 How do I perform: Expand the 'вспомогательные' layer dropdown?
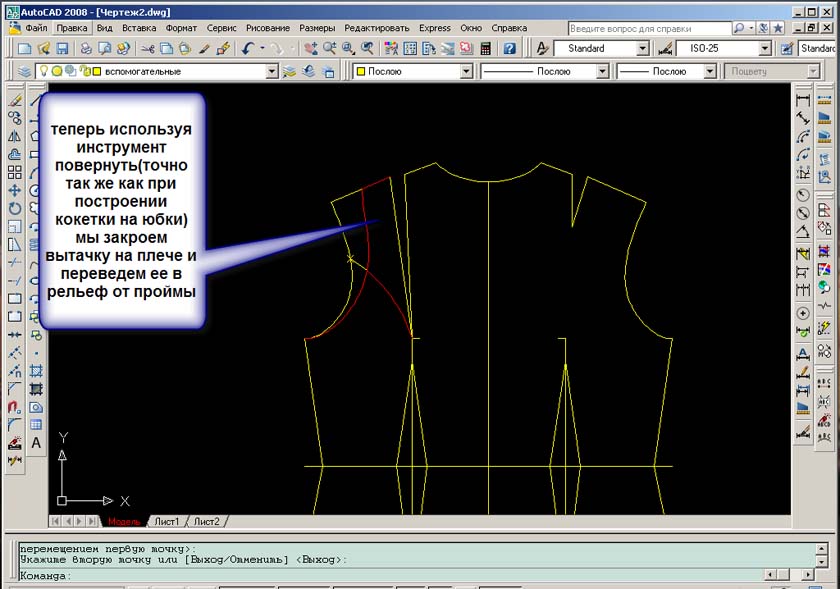point(272,72)
